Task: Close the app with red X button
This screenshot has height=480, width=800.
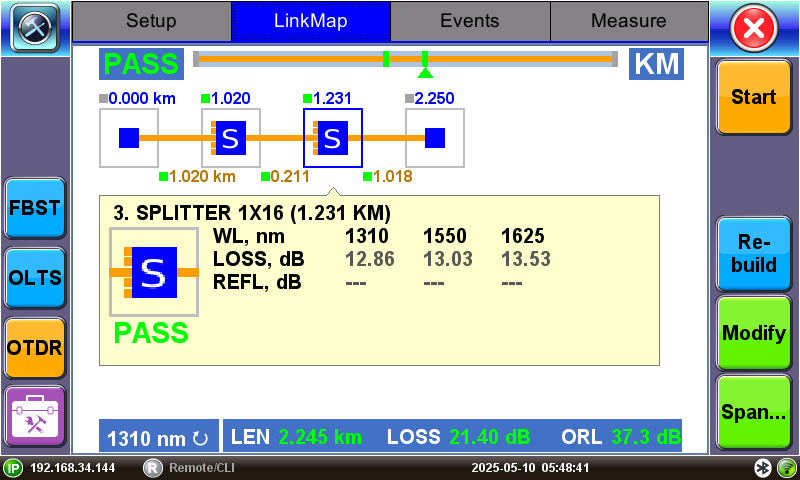Action: 755,29
